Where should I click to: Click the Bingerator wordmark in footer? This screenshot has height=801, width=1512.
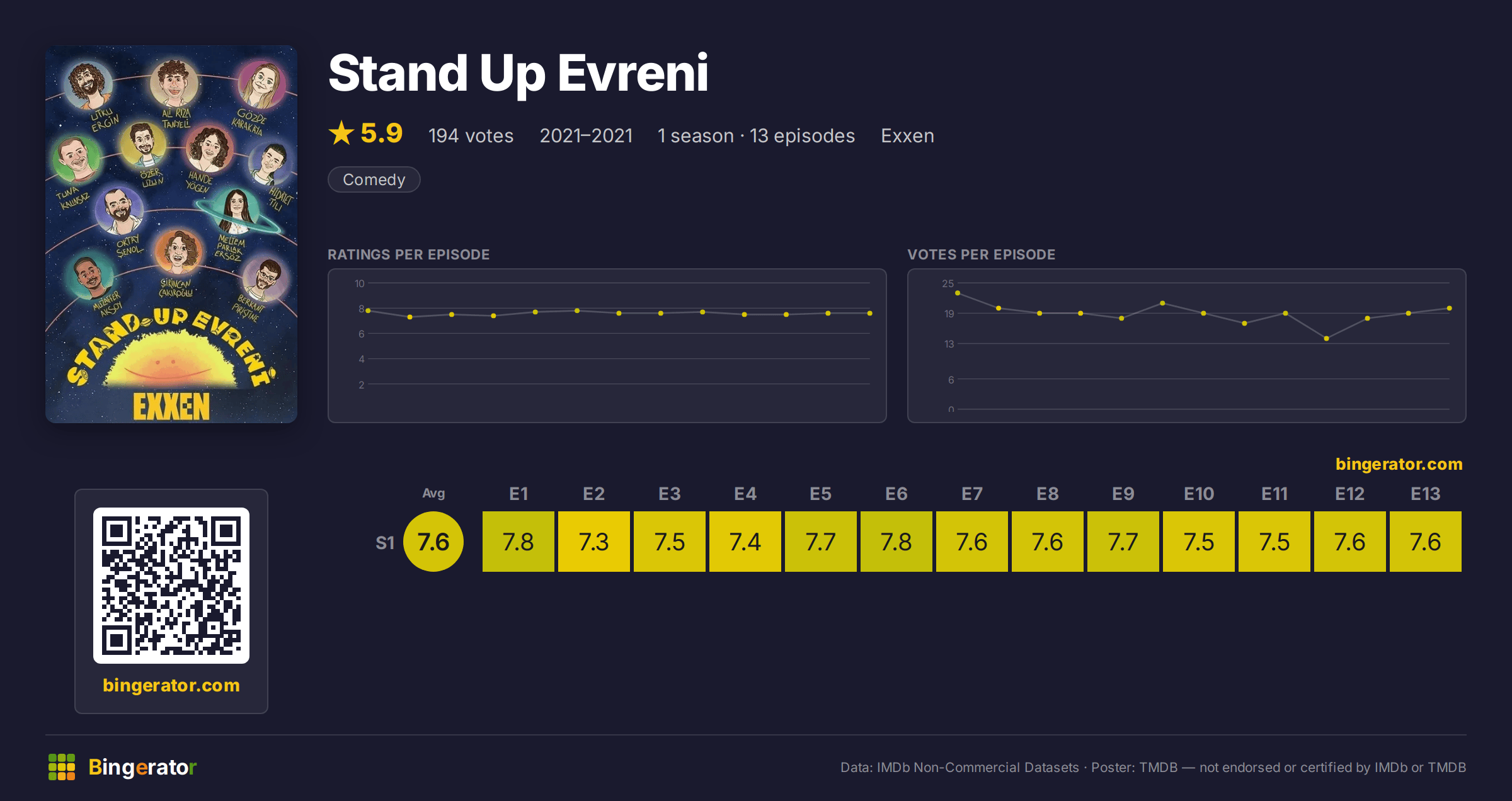click(x=142, y=767)
